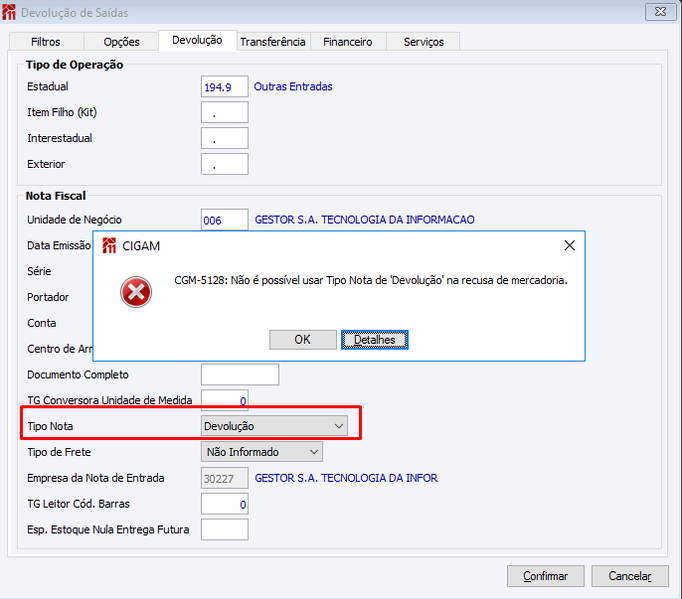The height and width of the screenshot is (599, 682).
Task: Select the Devolução tab
Action: tap(197, 40)
